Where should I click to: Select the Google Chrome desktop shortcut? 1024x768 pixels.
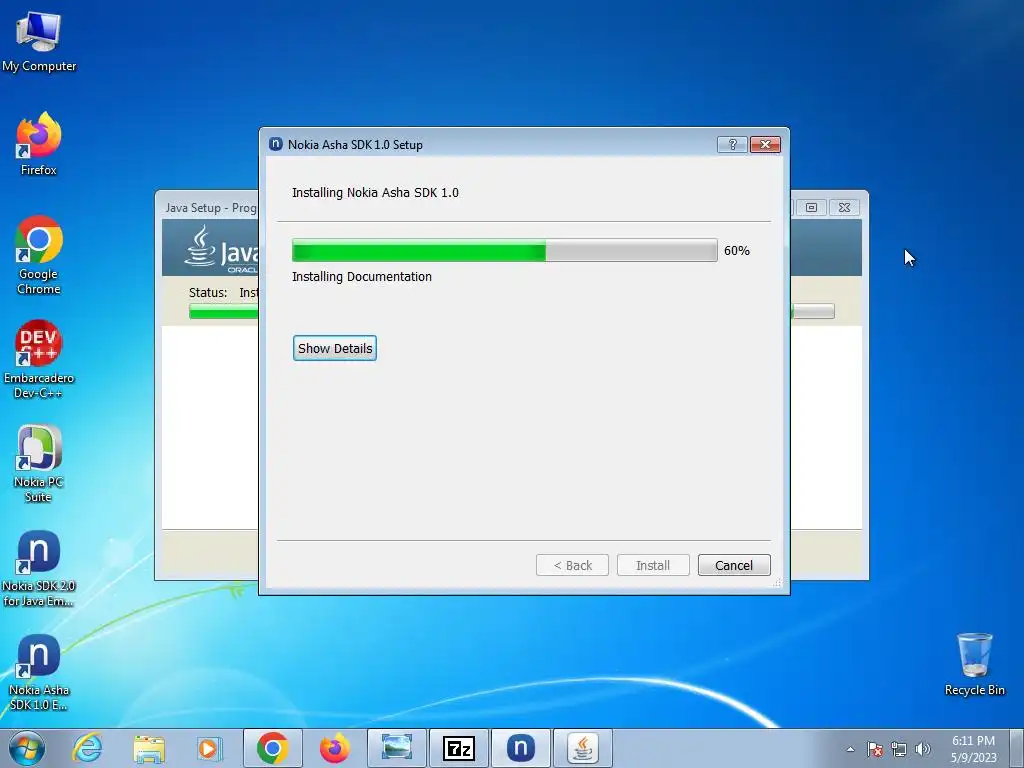(39, 255)
